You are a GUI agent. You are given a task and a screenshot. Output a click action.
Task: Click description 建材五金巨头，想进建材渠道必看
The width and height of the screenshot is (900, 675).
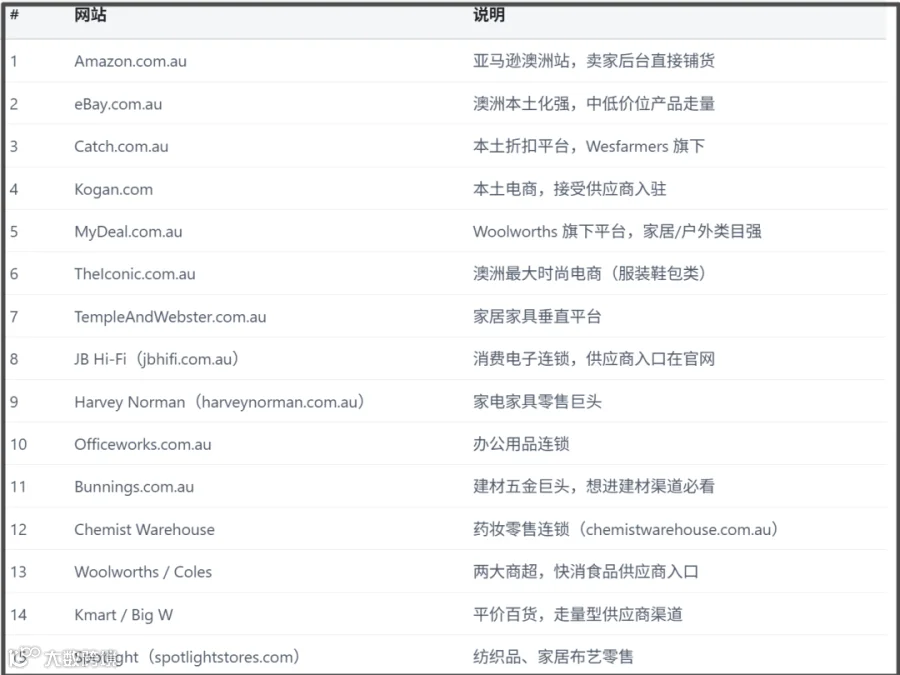(593, 486)
